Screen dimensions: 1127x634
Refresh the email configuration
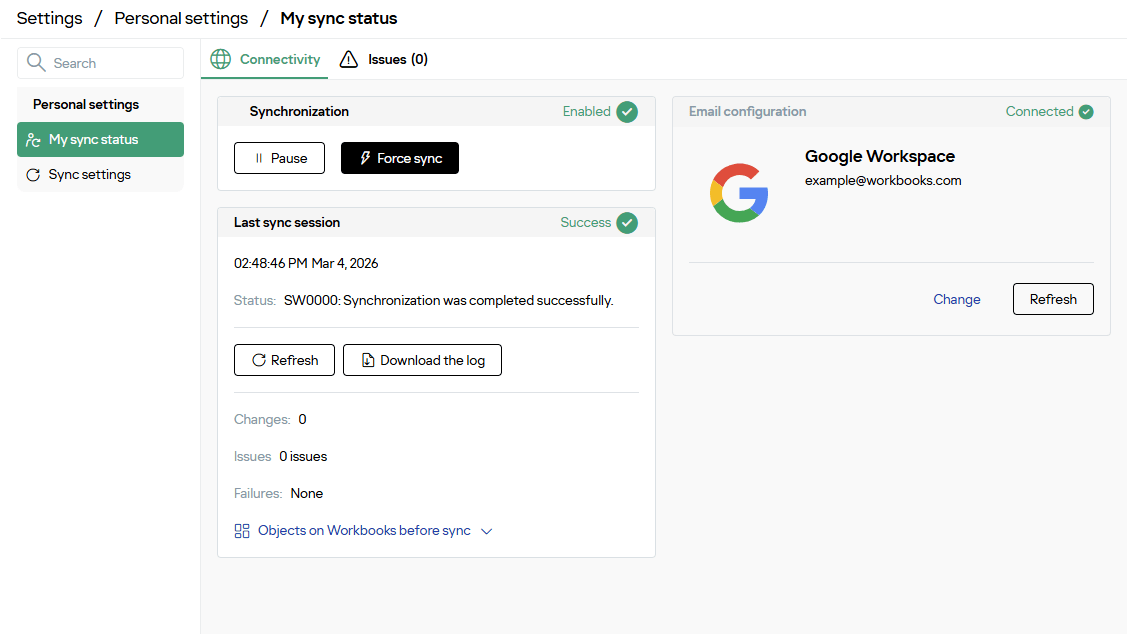click(x=1053, y=299)
